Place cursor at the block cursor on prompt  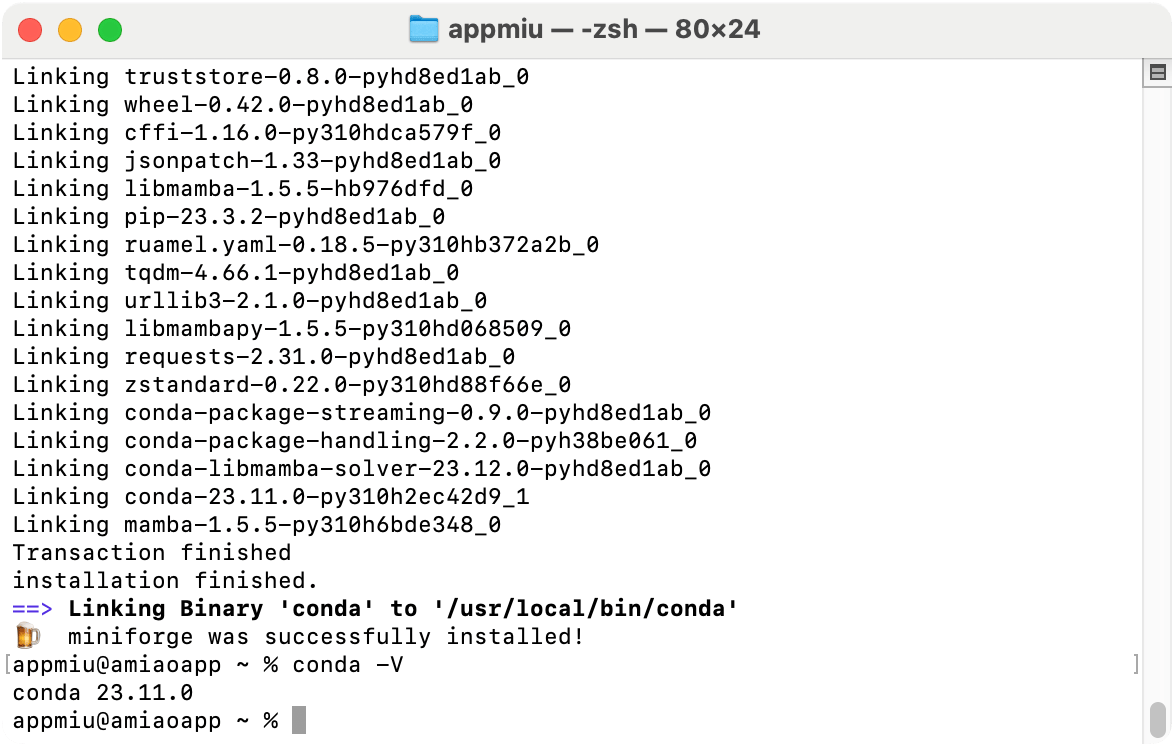pos(298,720)
